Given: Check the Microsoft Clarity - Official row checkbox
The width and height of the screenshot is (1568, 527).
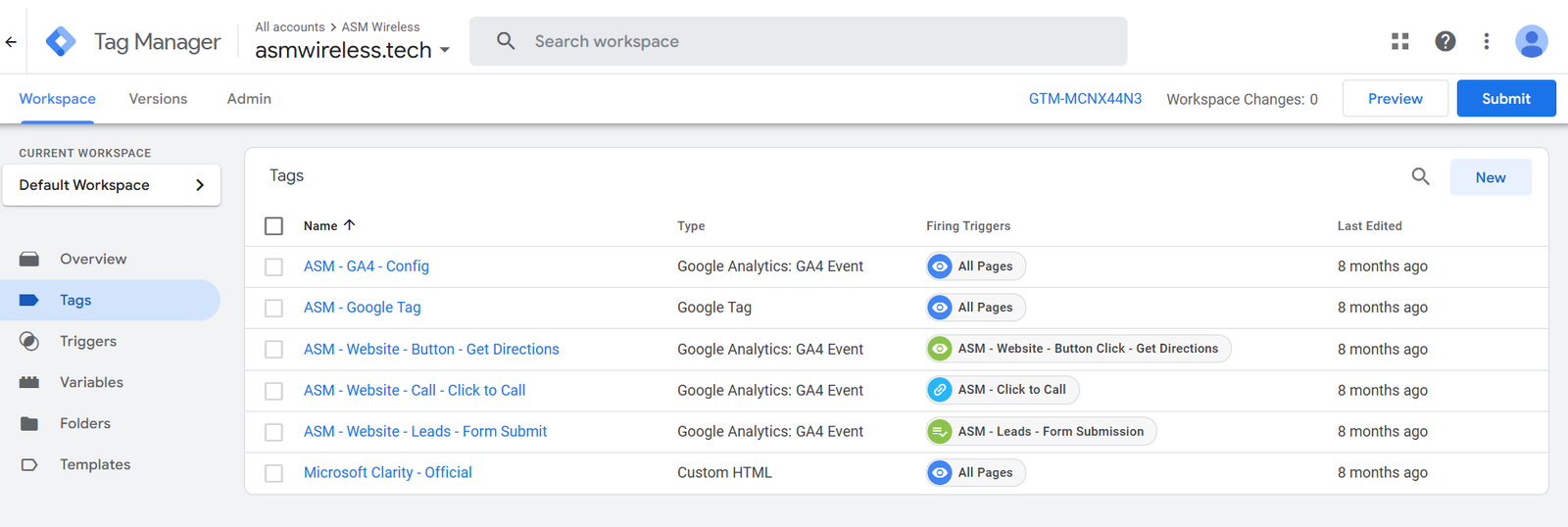Looking at the screenshot, I should click(x=274, y=473).
